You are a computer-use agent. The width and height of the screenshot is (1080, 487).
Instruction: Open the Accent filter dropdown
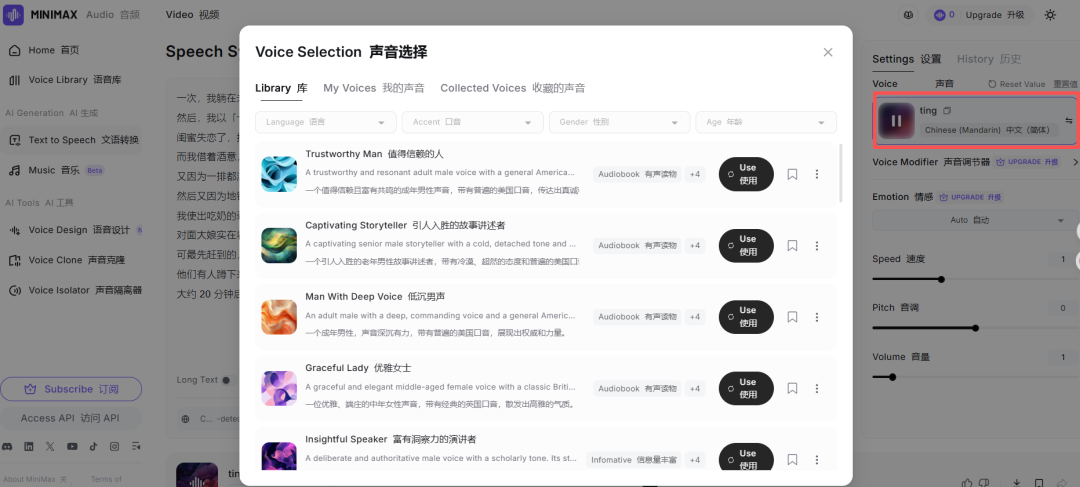point(472,122)
